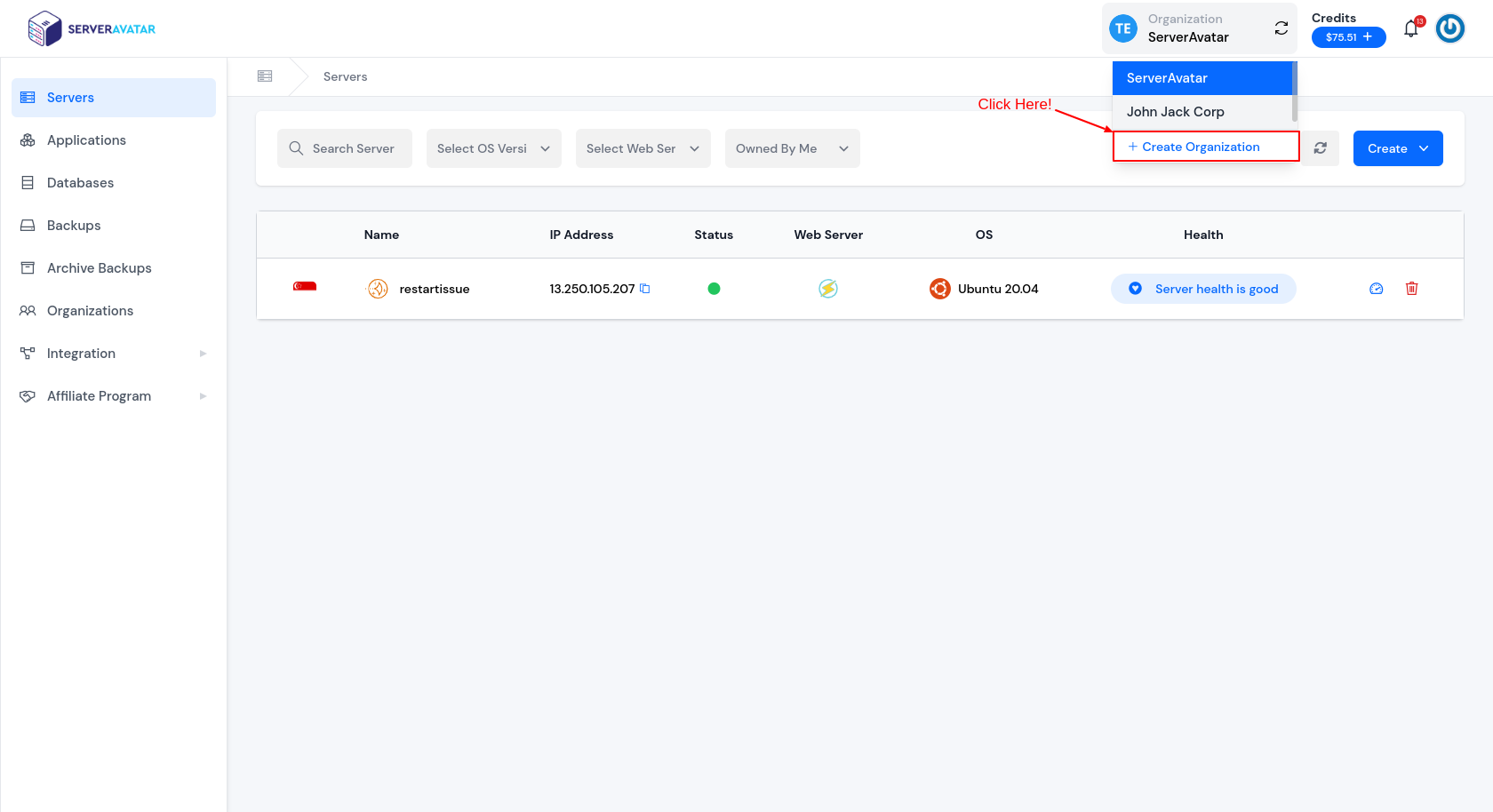Click the Databases sidebar icon
Screen dimensions: 1493x812
coord(28,183)
